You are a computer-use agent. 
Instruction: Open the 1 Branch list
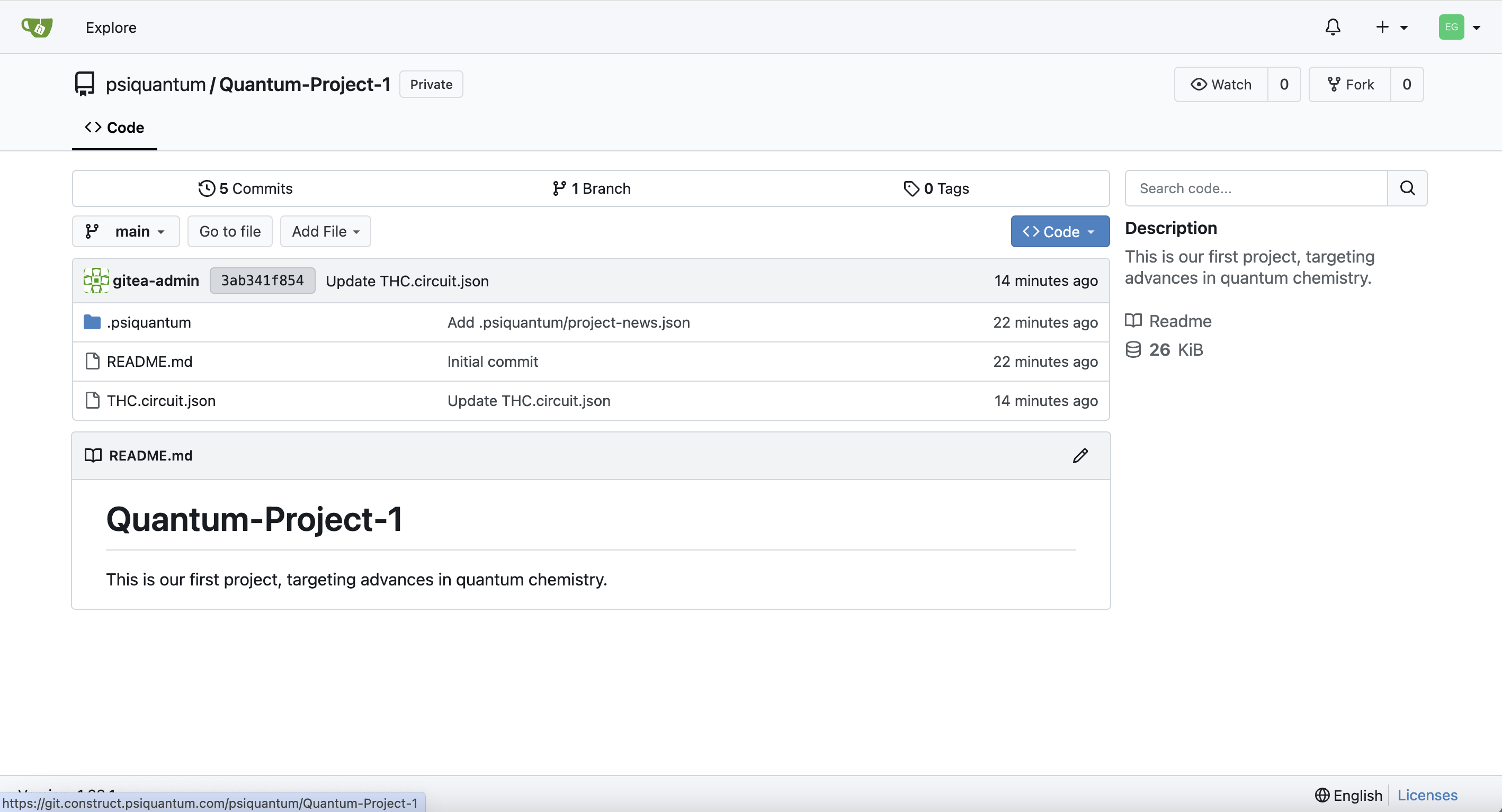point(591,188)
